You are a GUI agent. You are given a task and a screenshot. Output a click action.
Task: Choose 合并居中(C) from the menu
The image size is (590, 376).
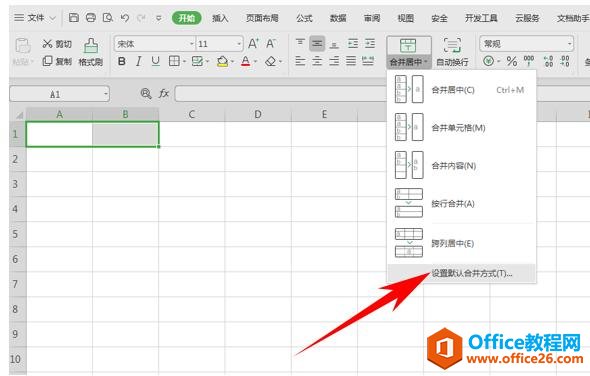tap(461, 90)
